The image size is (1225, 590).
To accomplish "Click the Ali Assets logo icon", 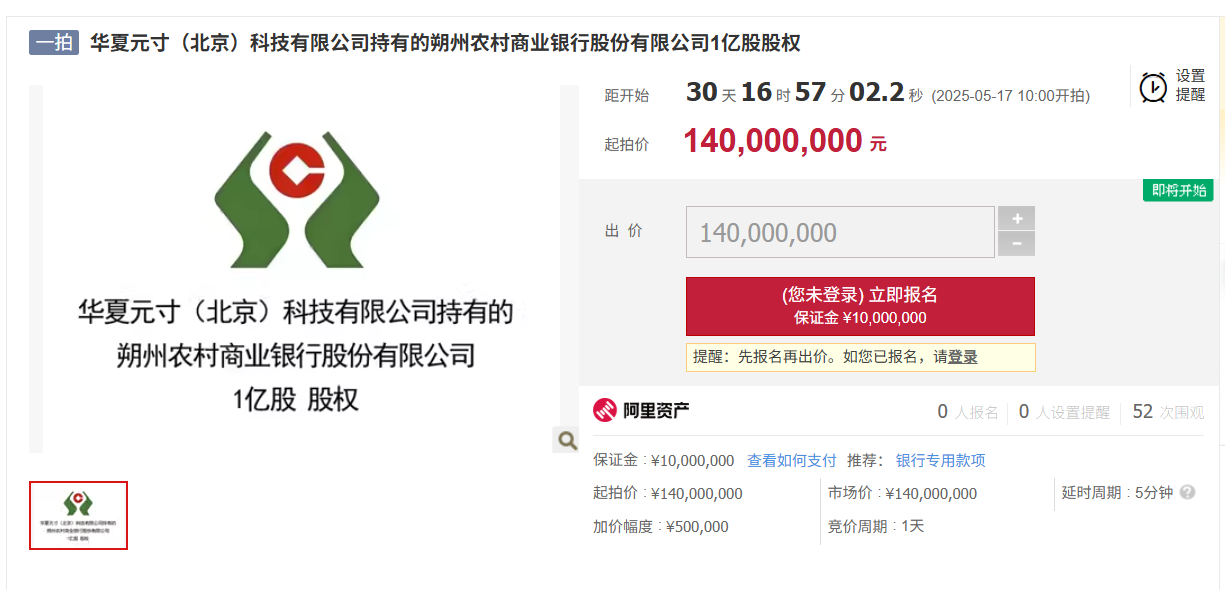I will tap(605, 410).
